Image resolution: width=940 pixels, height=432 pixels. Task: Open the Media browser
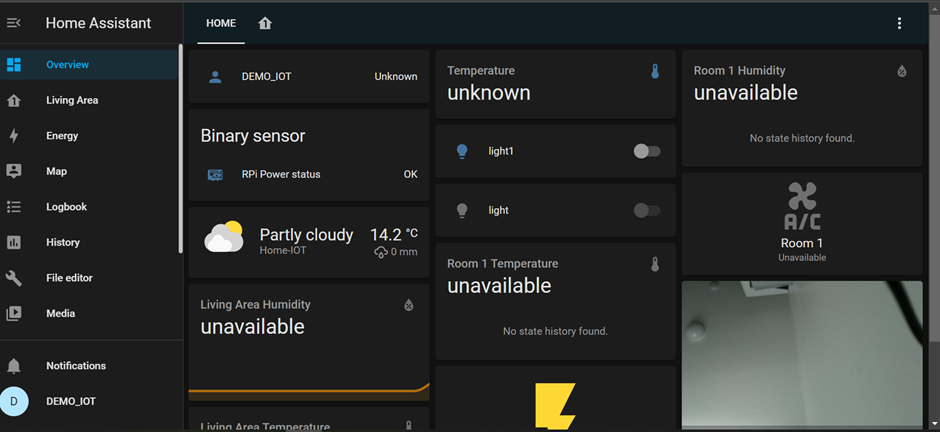89,313
